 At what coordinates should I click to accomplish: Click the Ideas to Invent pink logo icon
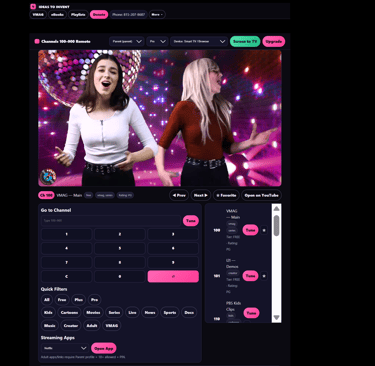click(x=33, y=7)
